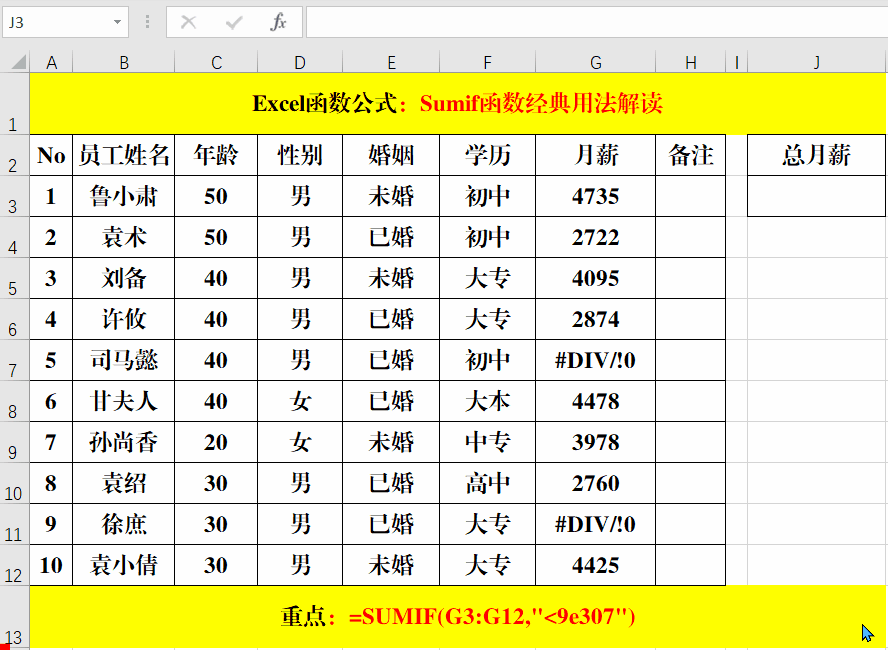Select column A header
Screen dimensions: 888x650
coord(51,62)
